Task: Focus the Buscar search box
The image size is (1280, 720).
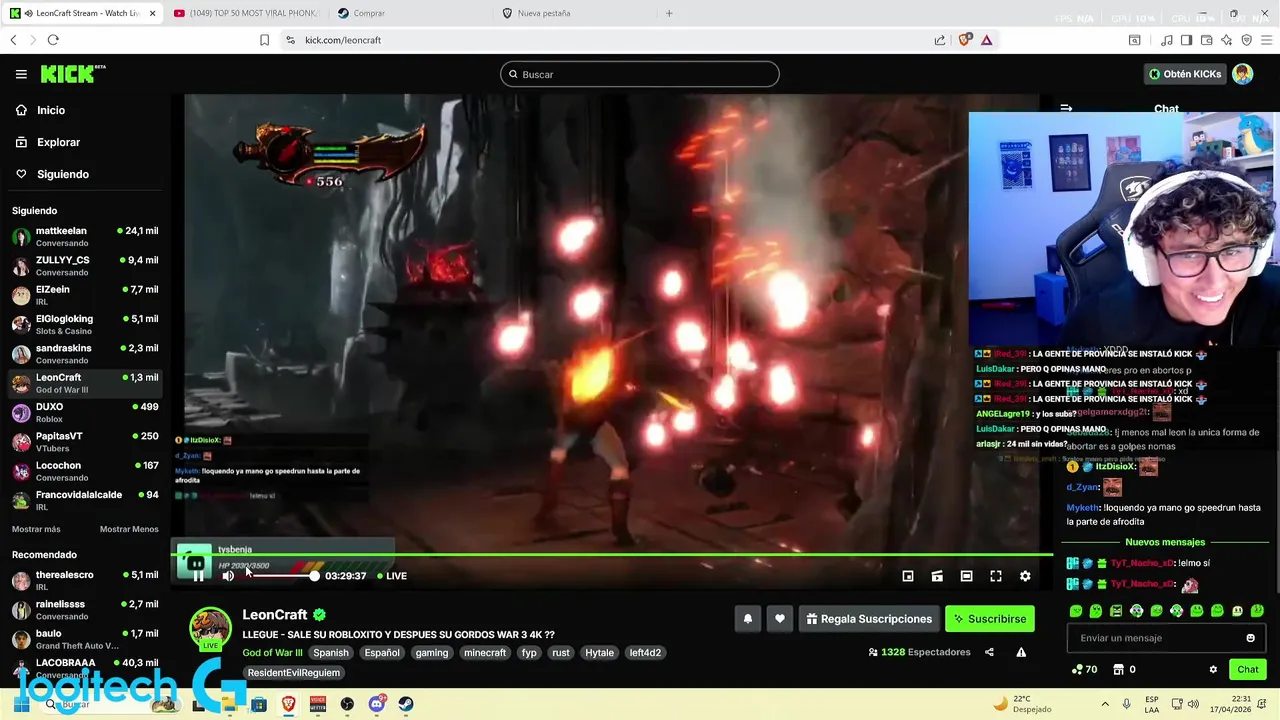Action: 640,74
